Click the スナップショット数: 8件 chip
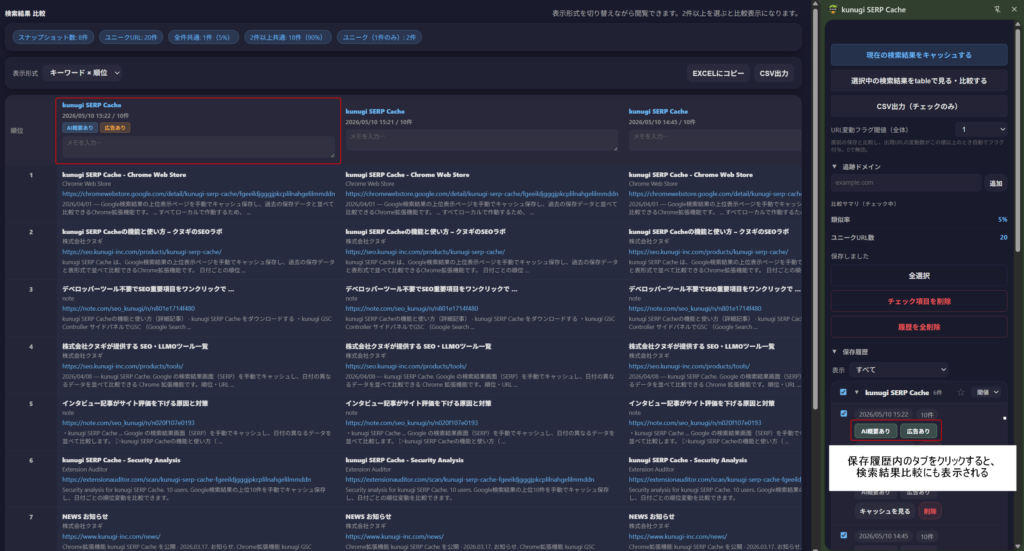The width and height of the screenshot is (1024, 551). coord(53,37)
